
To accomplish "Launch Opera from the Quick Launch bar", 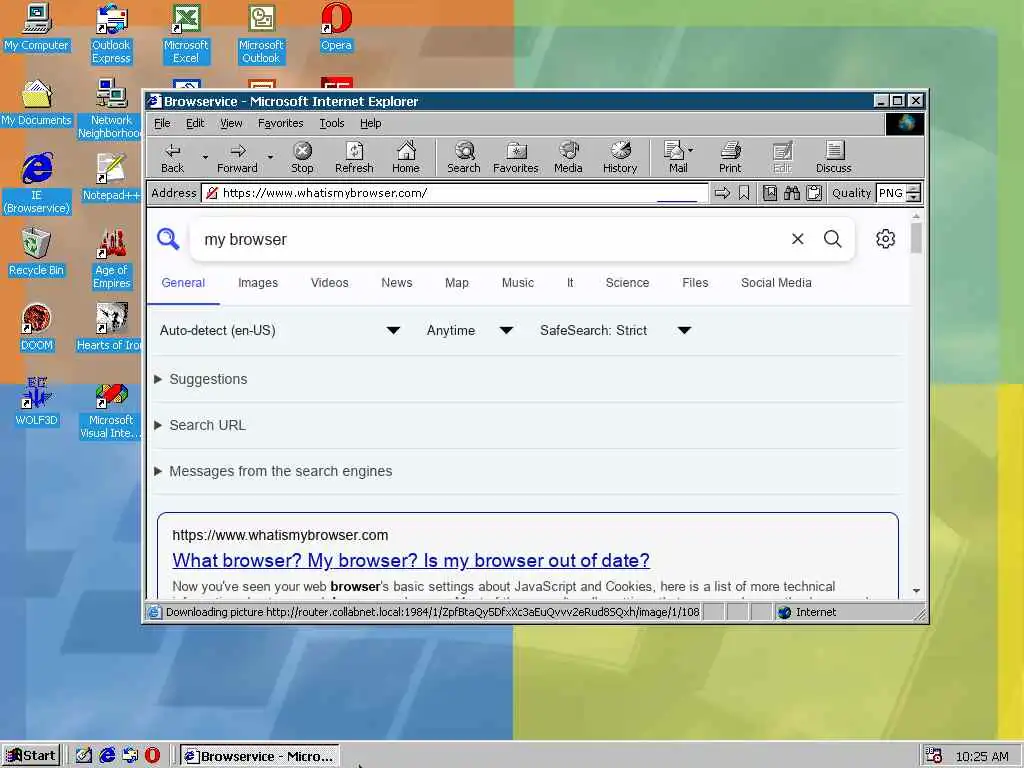I will pyautogui.click(x=152, y=756).
